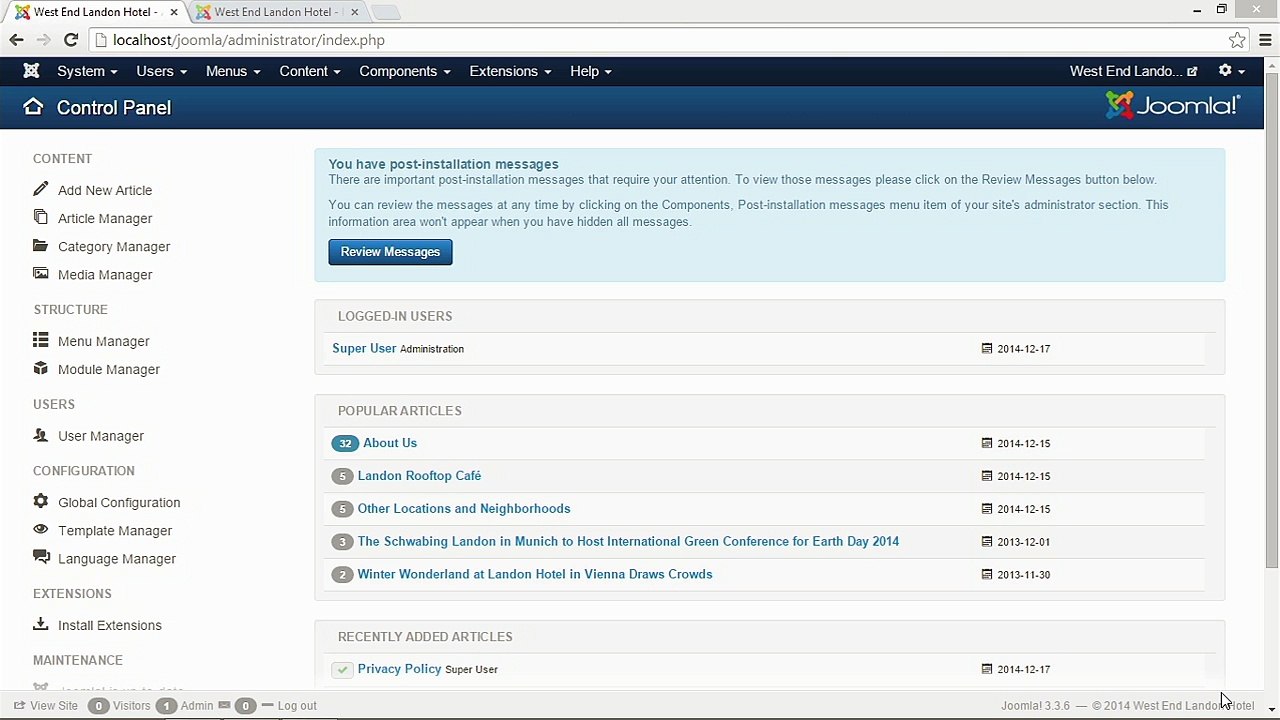Expand the Menus dropdown
Viewport: 1280px width, 720px height.
click(233, 71)
